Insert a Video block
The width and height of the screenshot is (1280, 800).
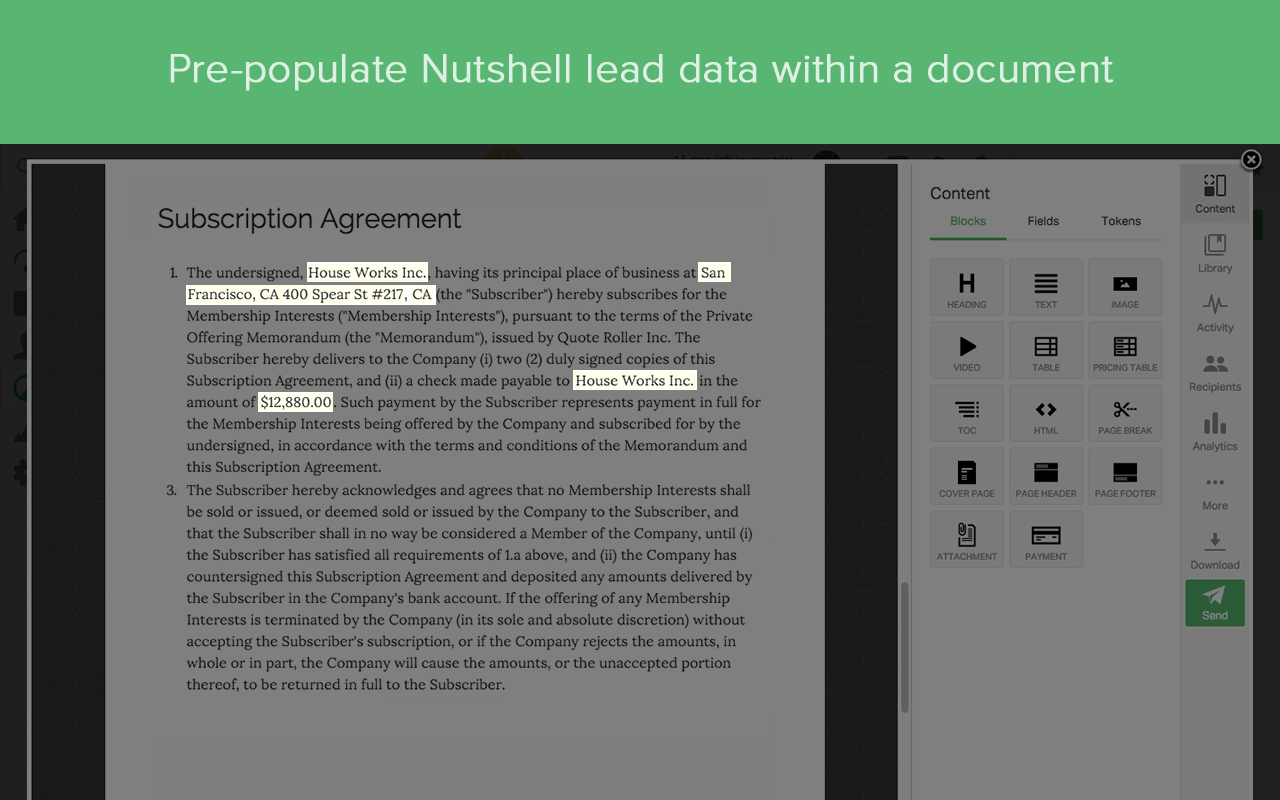point(966,350)
